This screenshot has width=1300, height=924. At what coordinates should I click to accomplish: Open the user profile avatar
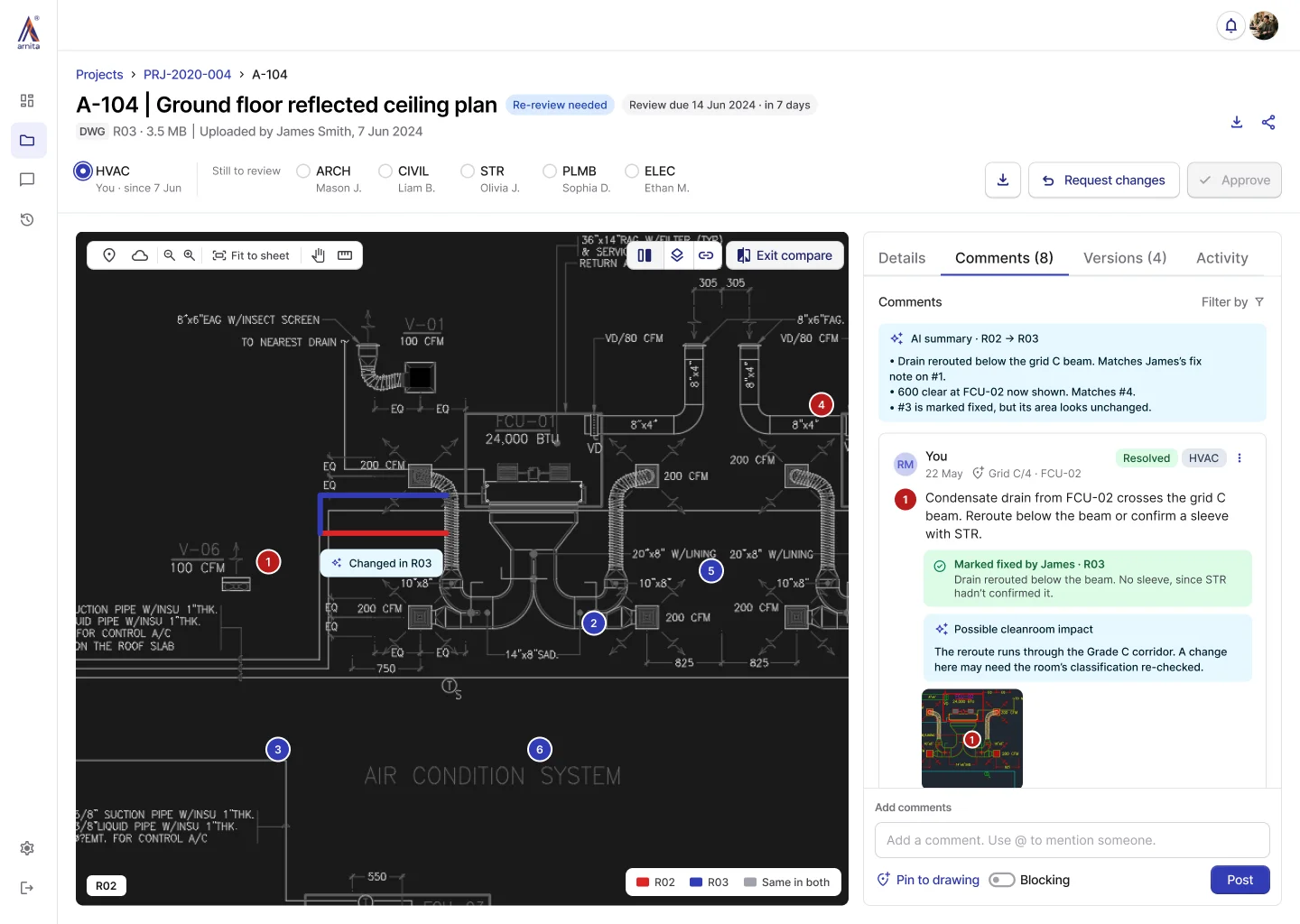(x=1264, y=25)
